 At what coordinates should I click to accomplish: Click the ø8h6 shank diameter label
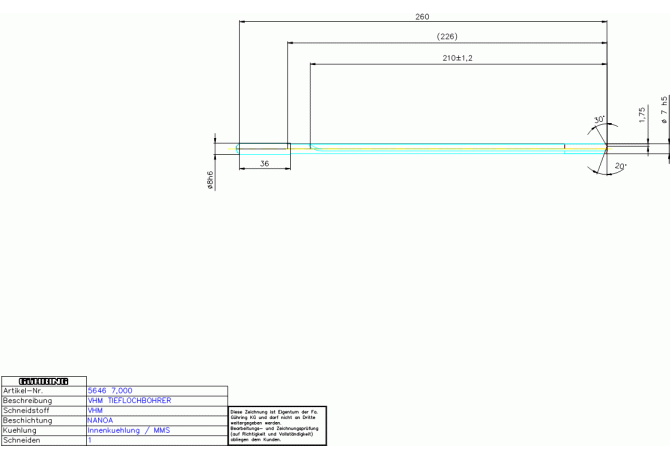pyautogui.click(x=210, y=179)
